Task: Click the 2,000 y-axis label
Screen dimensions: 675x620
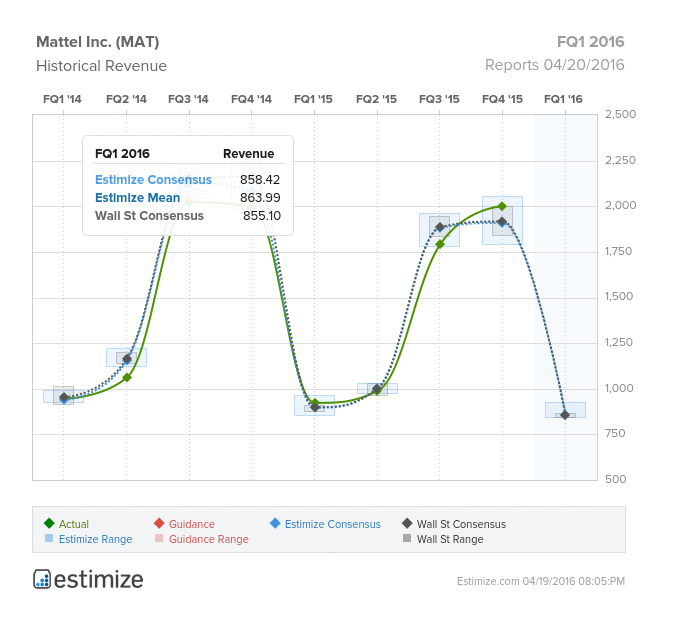Action: point(620,205)
